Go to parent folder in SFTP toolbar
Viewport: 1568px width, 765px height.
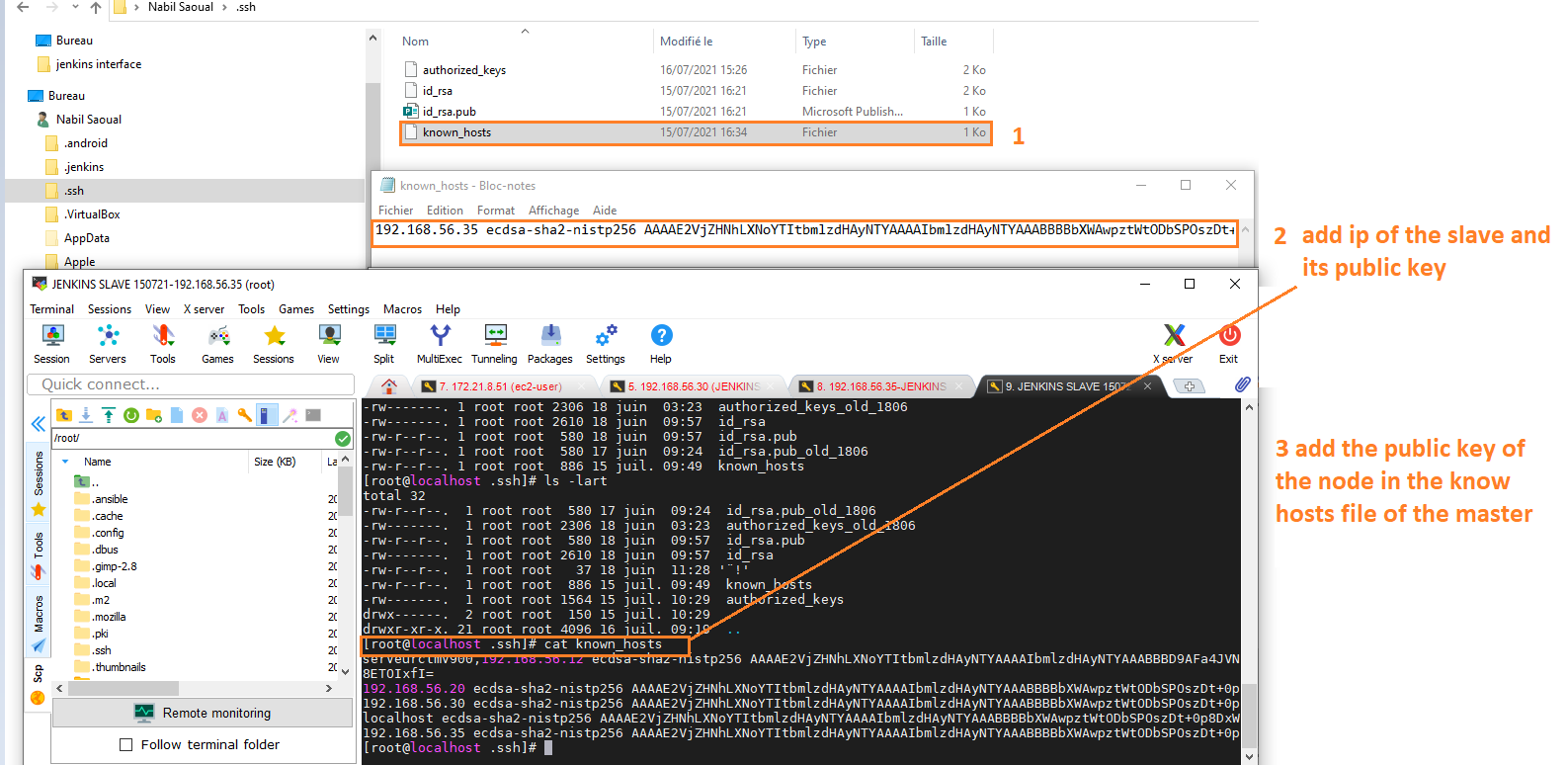tap(64, 415)
